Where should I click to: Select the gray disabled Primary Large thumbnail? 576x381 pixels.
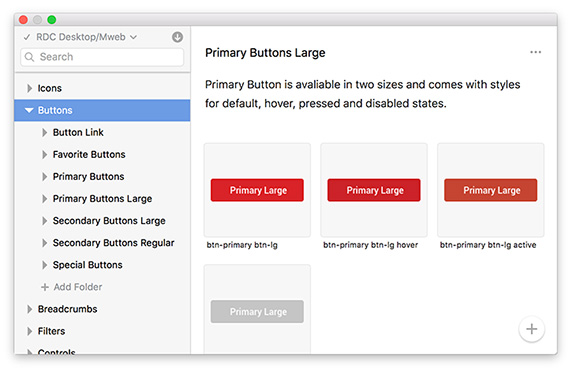tap(257, 309)
